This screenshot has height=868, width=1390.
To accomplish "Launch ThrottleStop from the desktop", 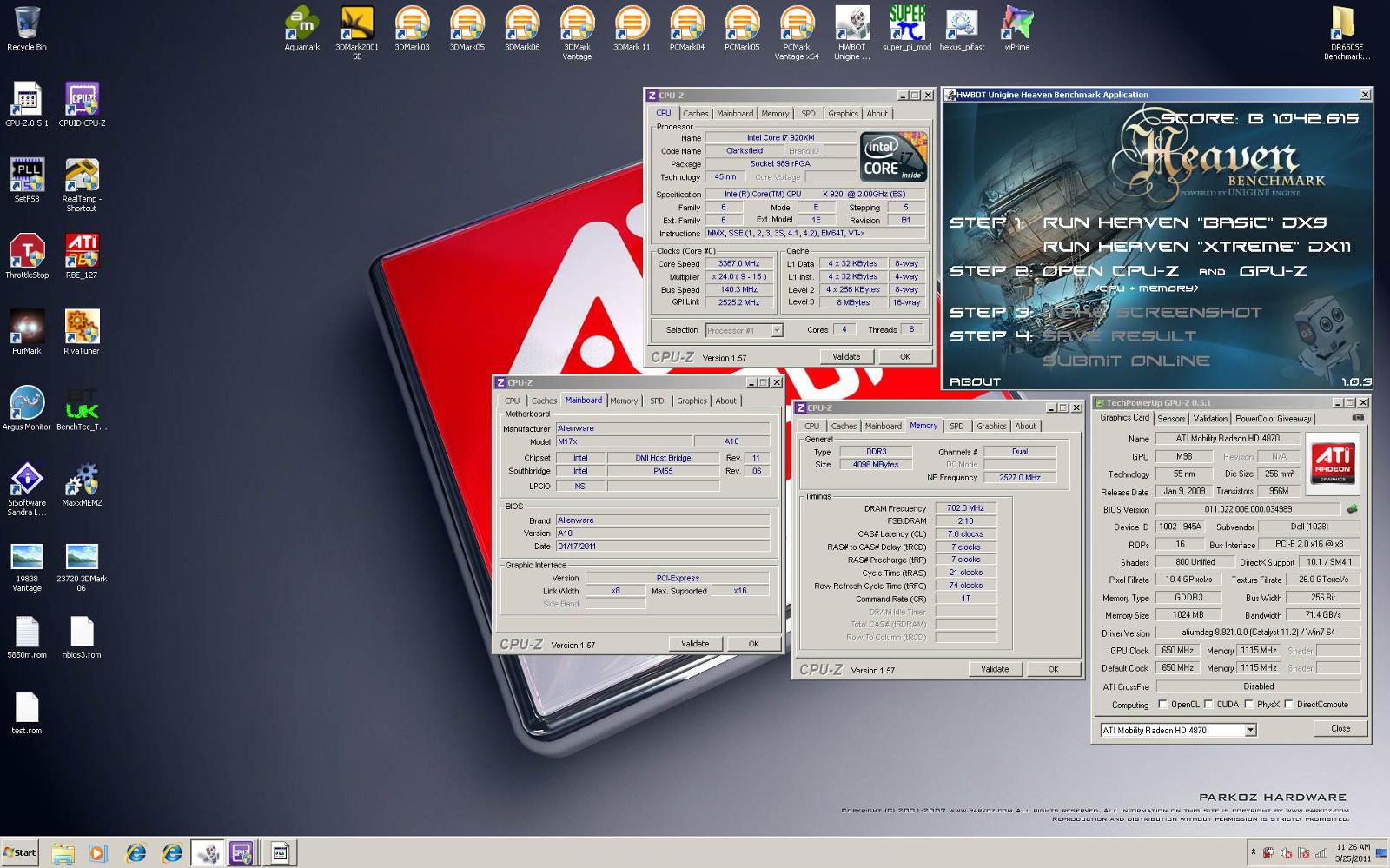I will (27, 256).
